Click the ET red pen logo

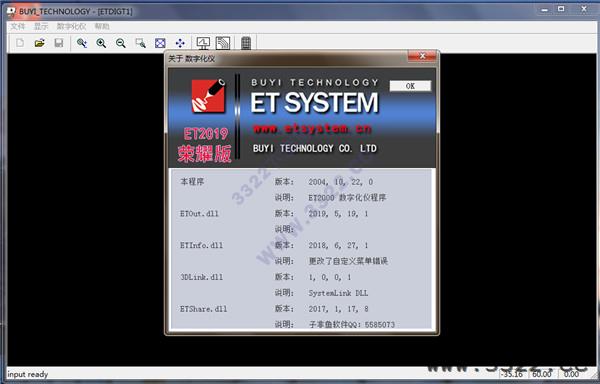point(208,96)
